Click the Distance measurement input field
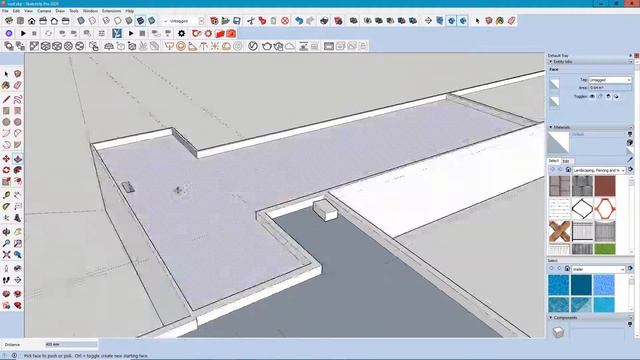 tap(71, 344)
